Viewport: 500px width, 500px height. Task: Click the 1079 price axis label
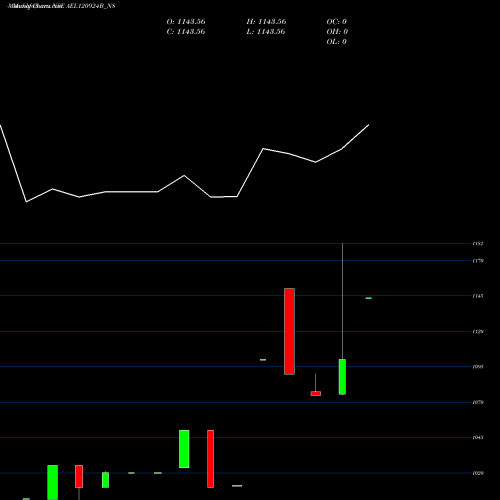click(x=478, y=402)
